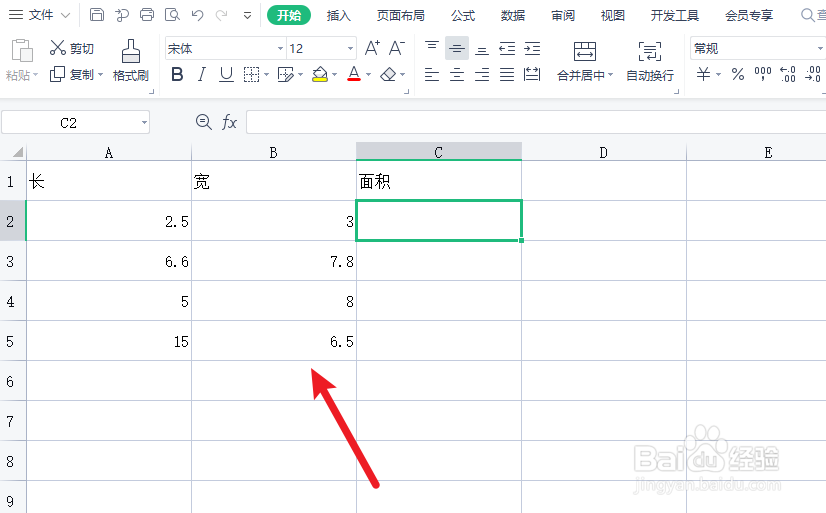Click the fill color bucket
The width and height of the screenshot is (826, 513).
[320, 75]
